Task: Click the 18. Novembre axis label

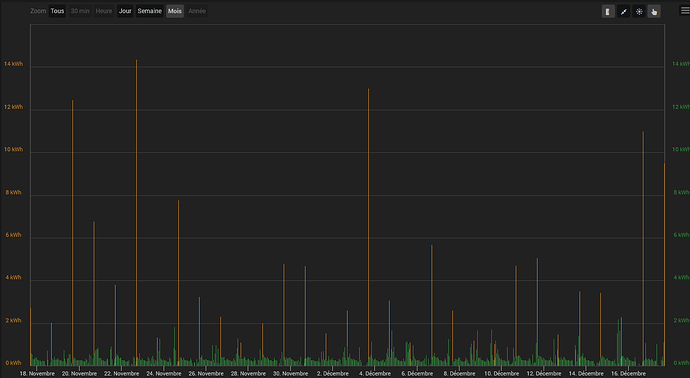Action: click(x=37, y=374)
